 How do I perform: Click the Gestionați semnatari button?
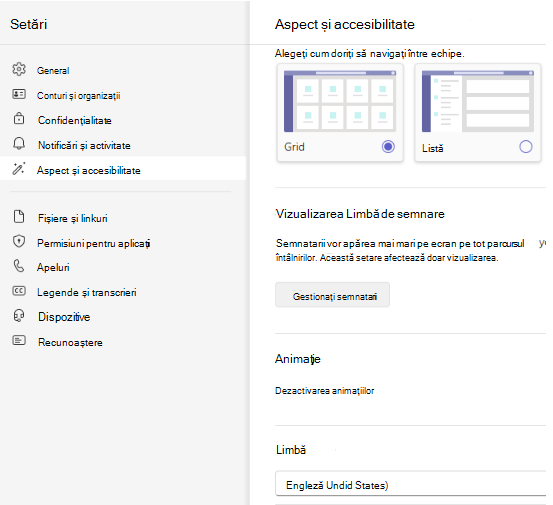point(333,295)
